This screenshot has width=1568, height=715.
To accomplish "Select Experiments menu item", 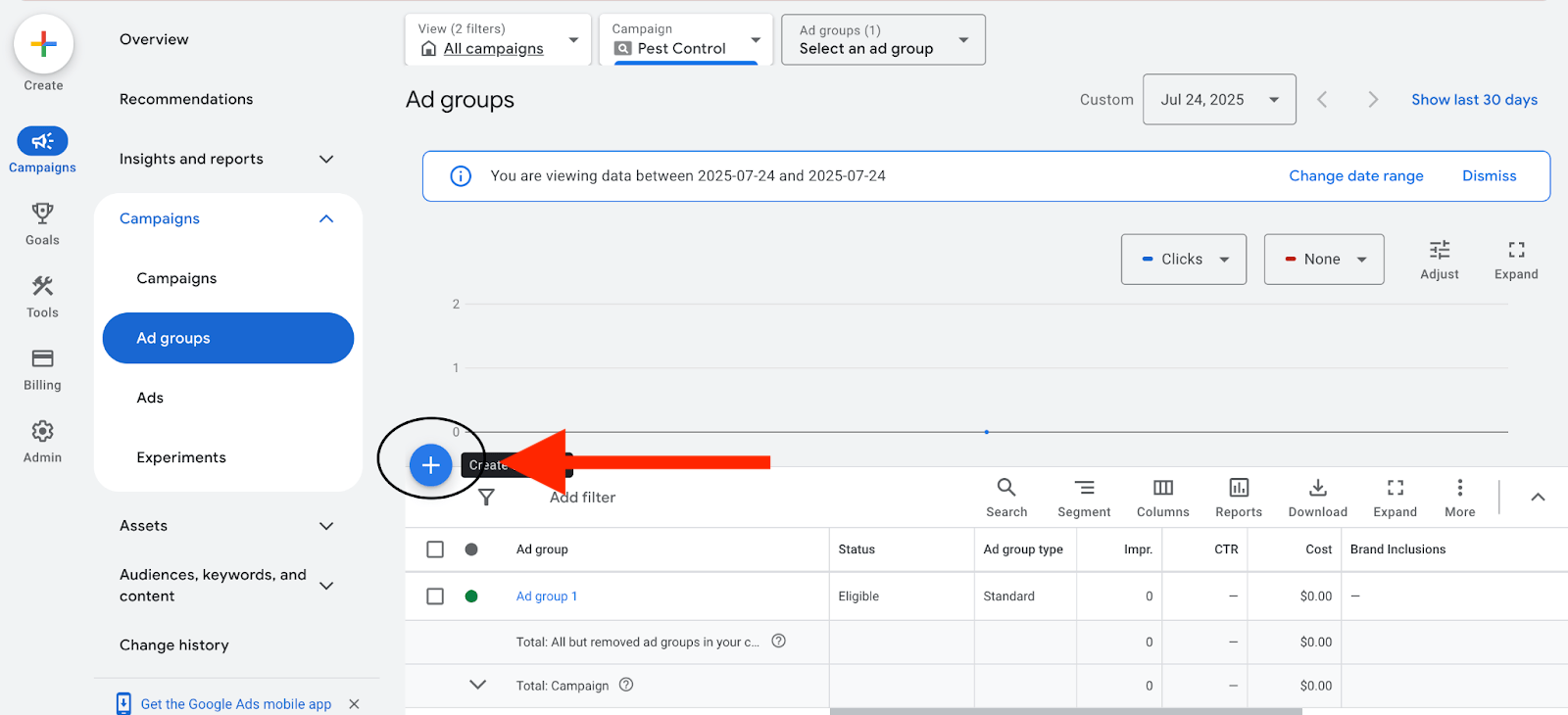I will [181, 457].
